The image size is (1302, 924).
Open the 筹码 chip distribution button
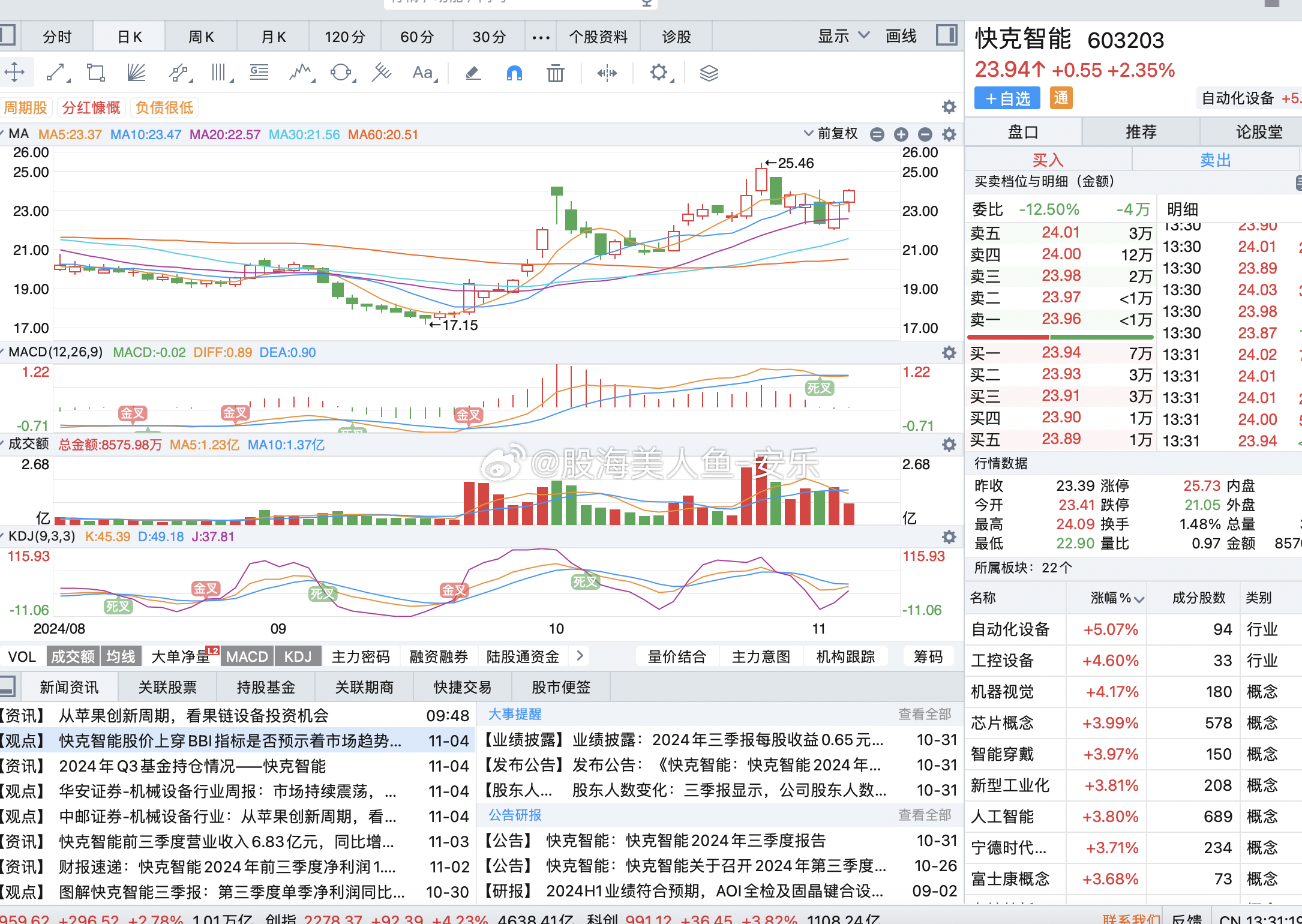click(x=928, y=656)
